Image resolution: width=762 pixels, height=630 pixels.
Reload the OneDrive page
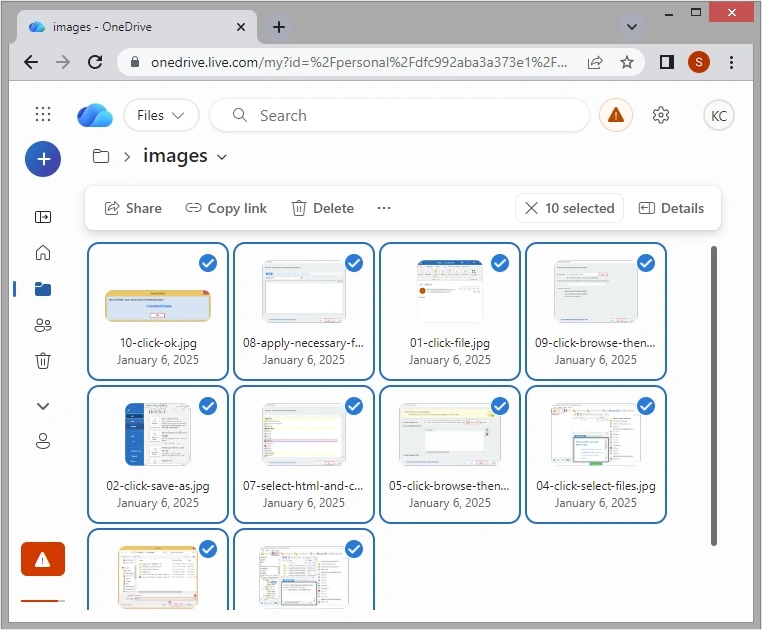[x=95, y=62]
